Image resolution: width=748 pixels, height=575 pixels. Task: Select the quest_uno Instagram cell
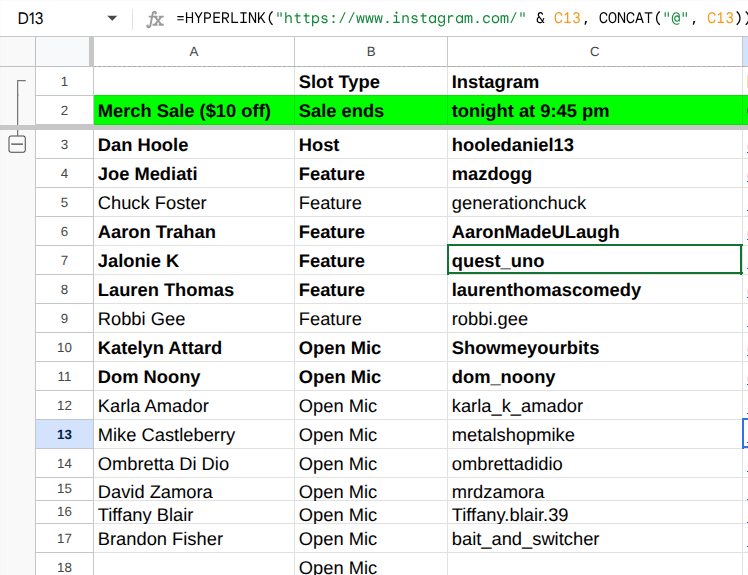[594, 261]
